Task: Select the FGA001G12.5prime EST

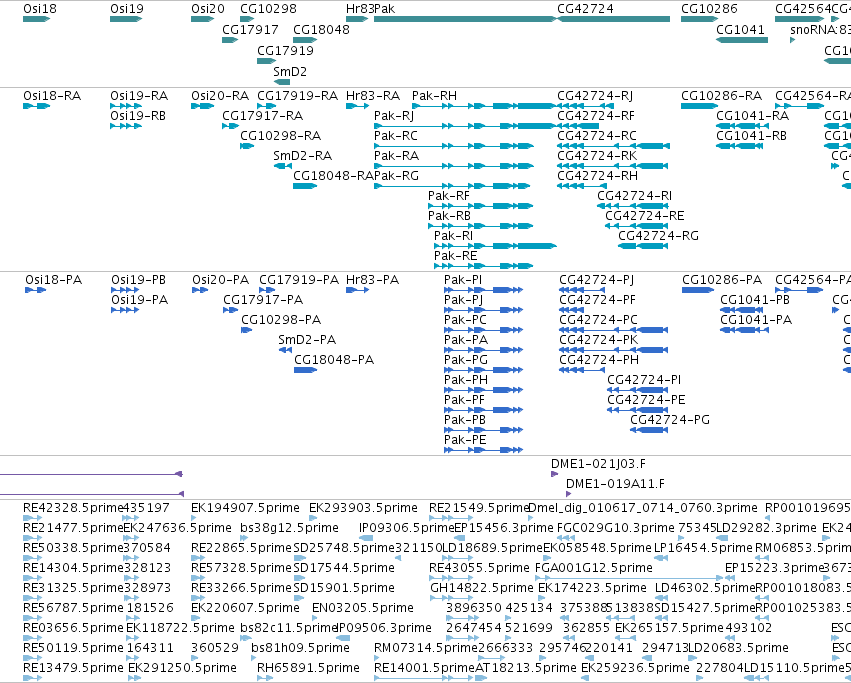Action: pyautogui.click(x=630, y=578)
